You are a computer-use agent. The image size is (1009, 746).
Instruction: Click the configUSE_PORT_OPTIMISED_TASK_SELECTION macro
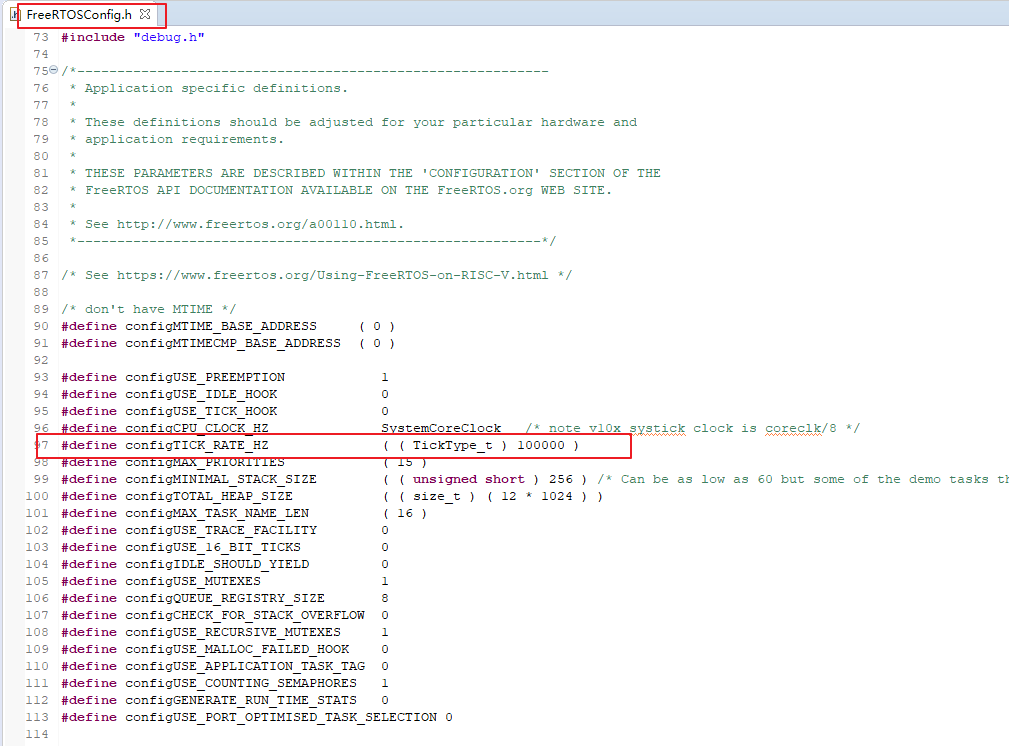pyautogui.click(x=280, y=717)
